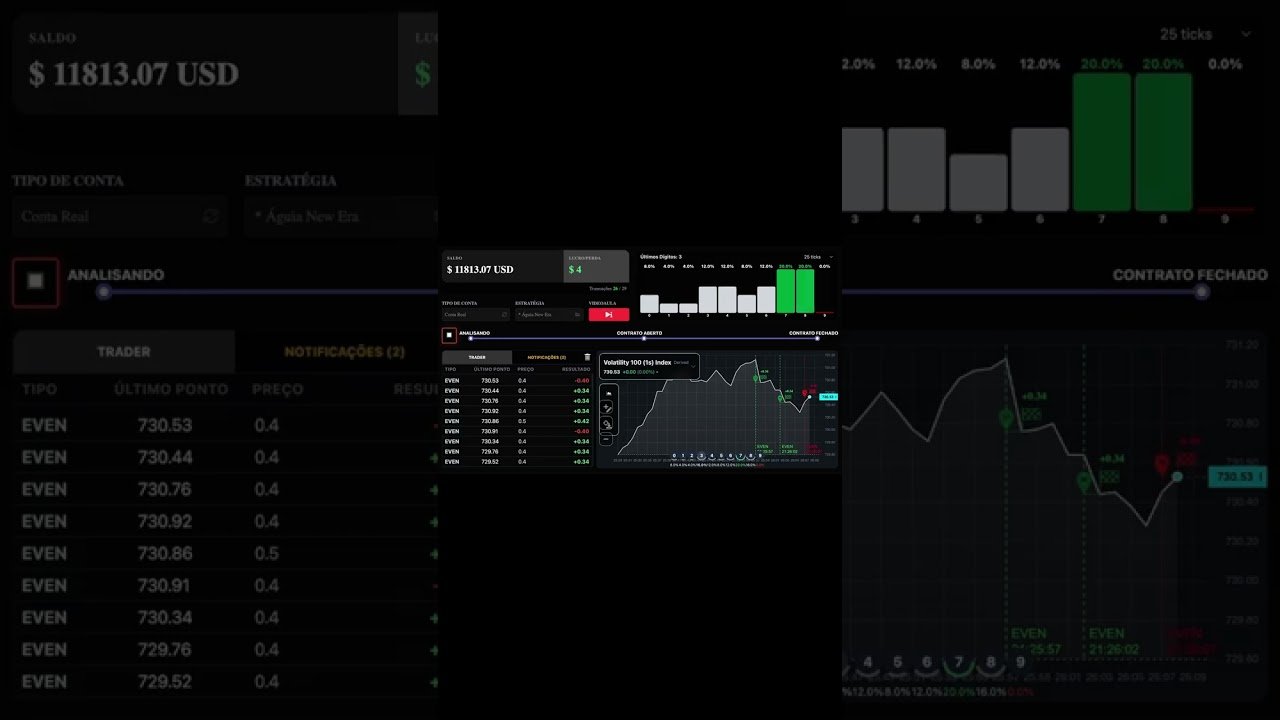The image size is (1280, 720).
Task: Click the $ 11813.07 USD balance in center panel
Action: point(480,270)
